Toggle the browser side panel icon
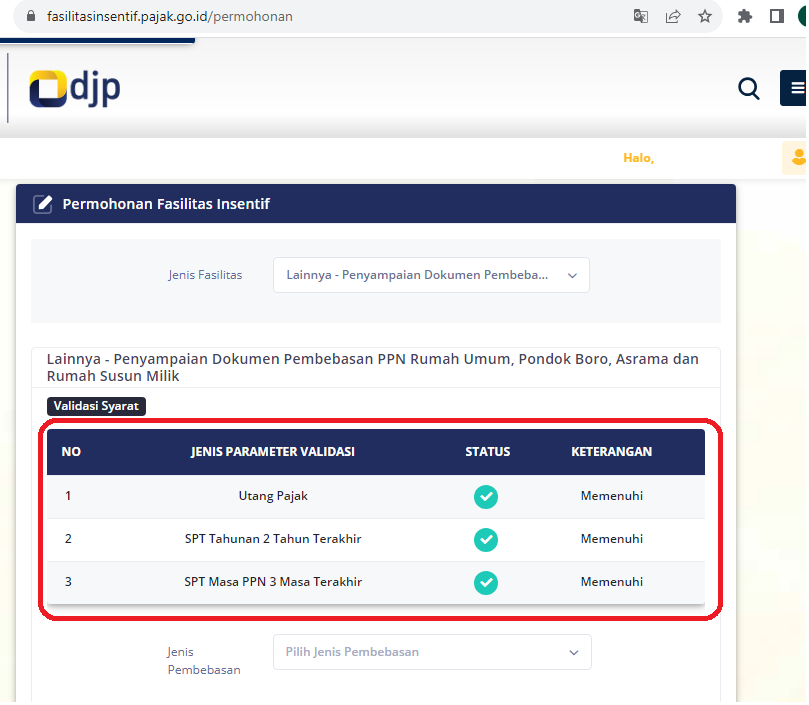Viewport: 809px width, 705px height. coord(776,16)
